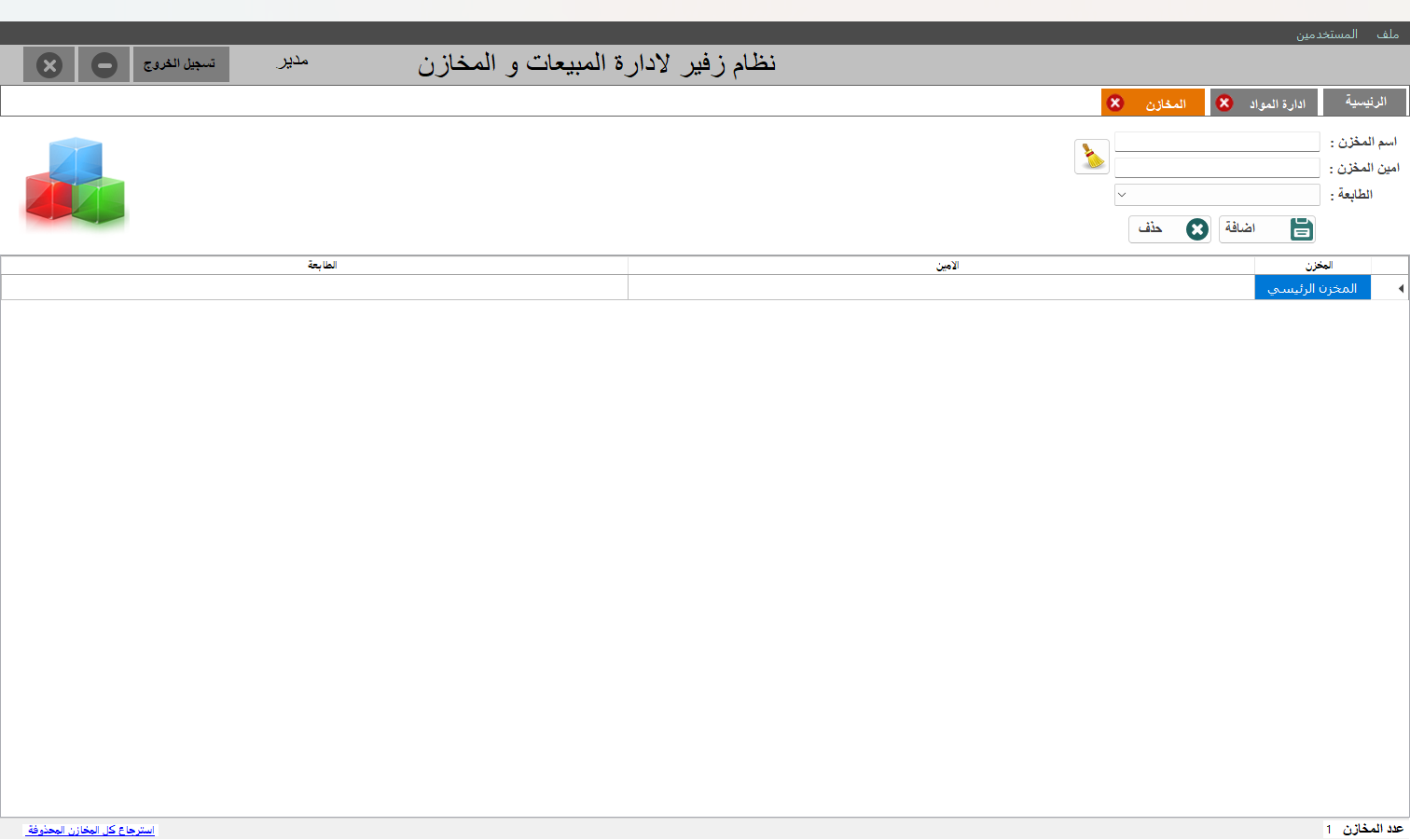Click the المخزن column header
The width and height of the screenshot is (1410, 840).
[1312, 266]
